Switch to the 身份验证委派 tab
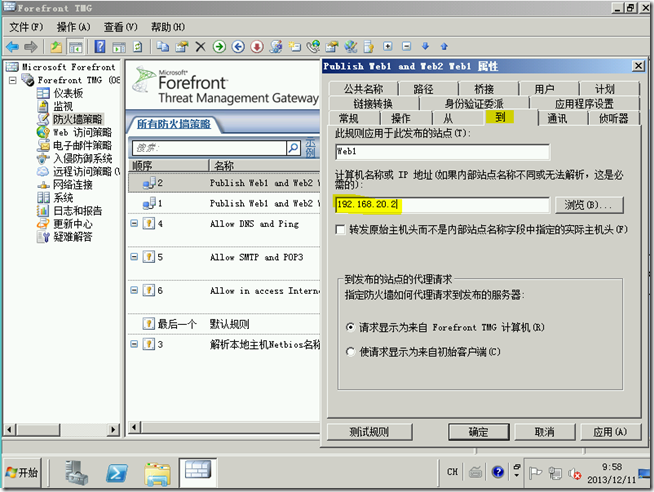This screenshot has width=654, height=492. point(474,103)
